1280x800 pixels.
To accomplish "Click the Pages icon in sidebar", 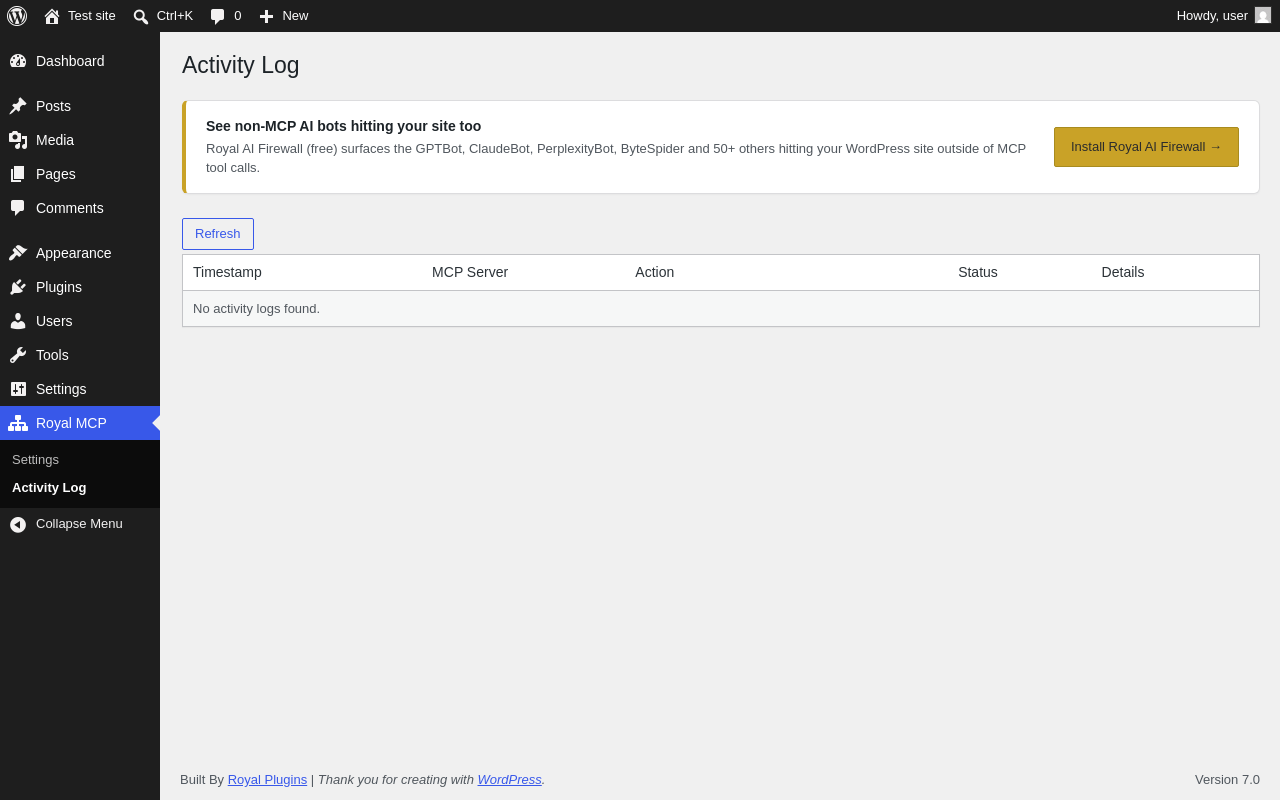I will pyautogui.click(x=18, y=174).
